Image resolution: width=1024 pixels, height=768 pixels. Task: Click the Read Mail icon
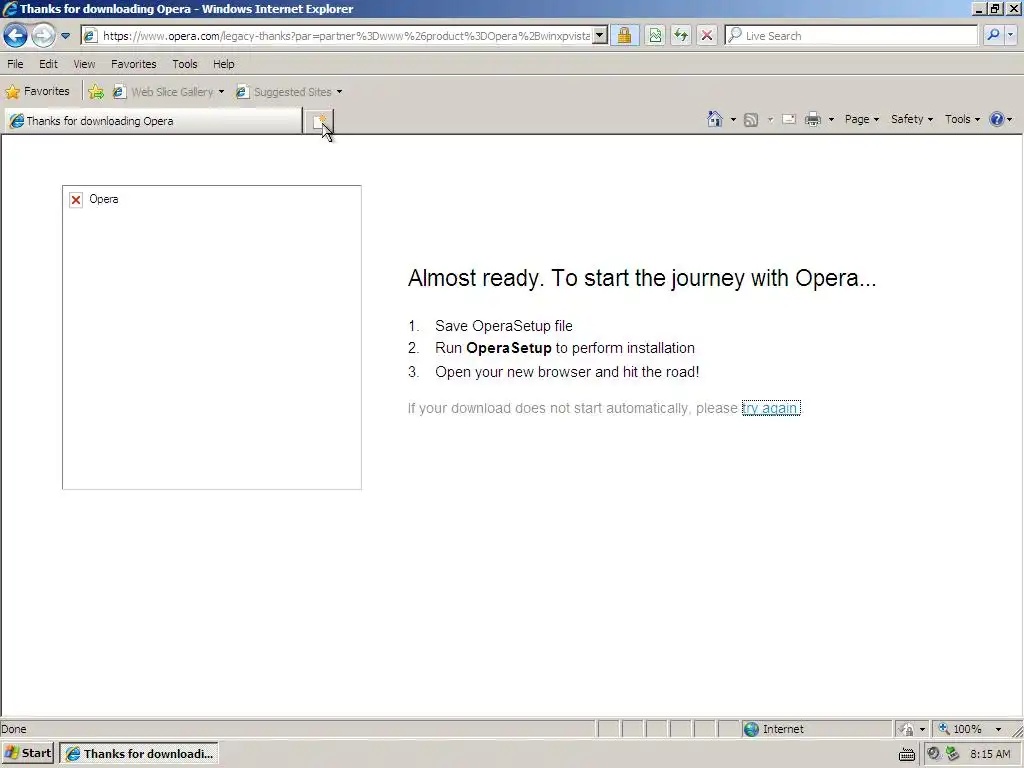[789, 120]
